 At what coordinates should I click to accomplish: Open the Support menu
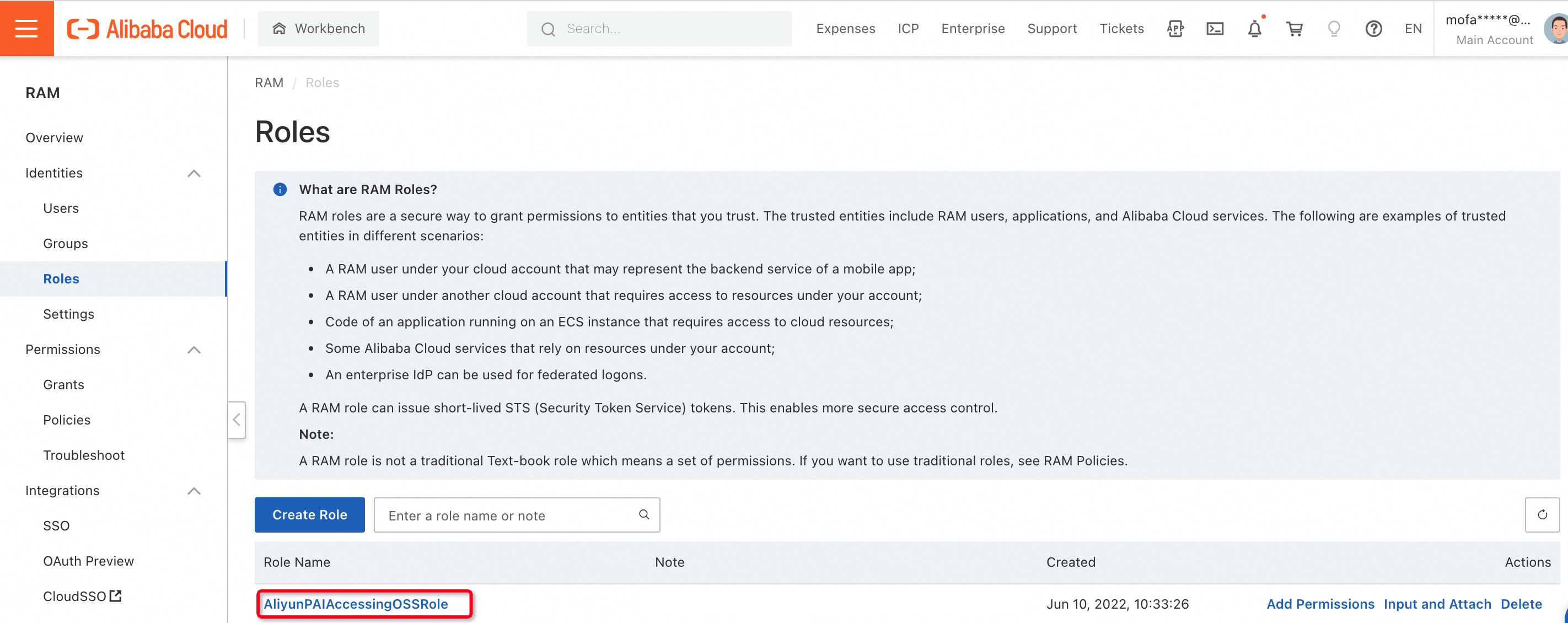click(x=1052, y=29)
